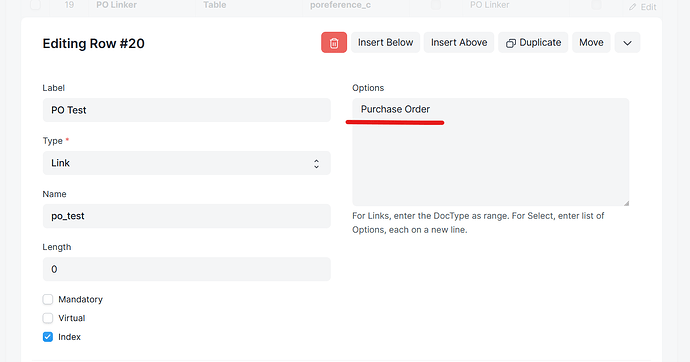
Task: Click the Insert Below button
Action: click(x=385, y=43)
